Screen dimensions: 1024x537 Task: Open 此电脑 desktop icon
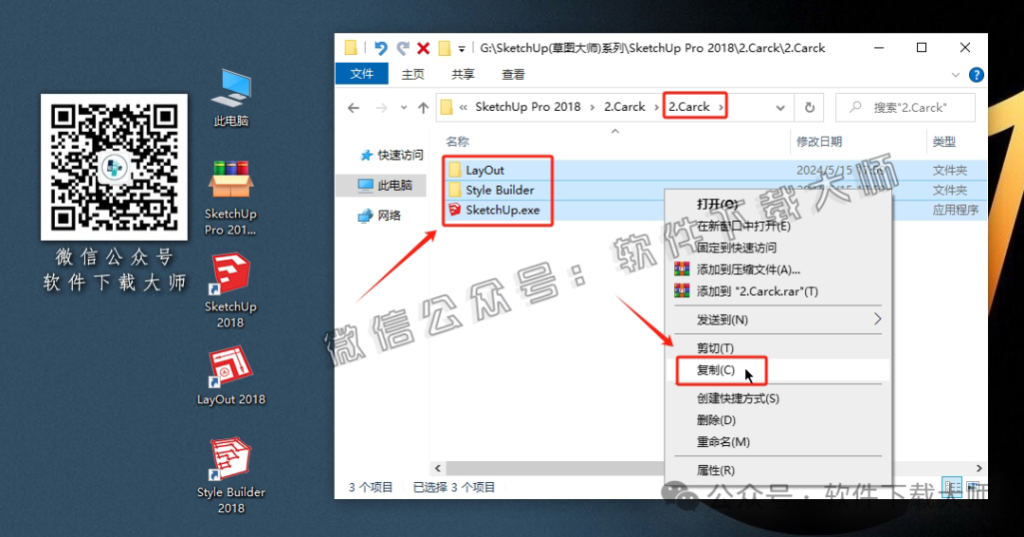point(231,97)
